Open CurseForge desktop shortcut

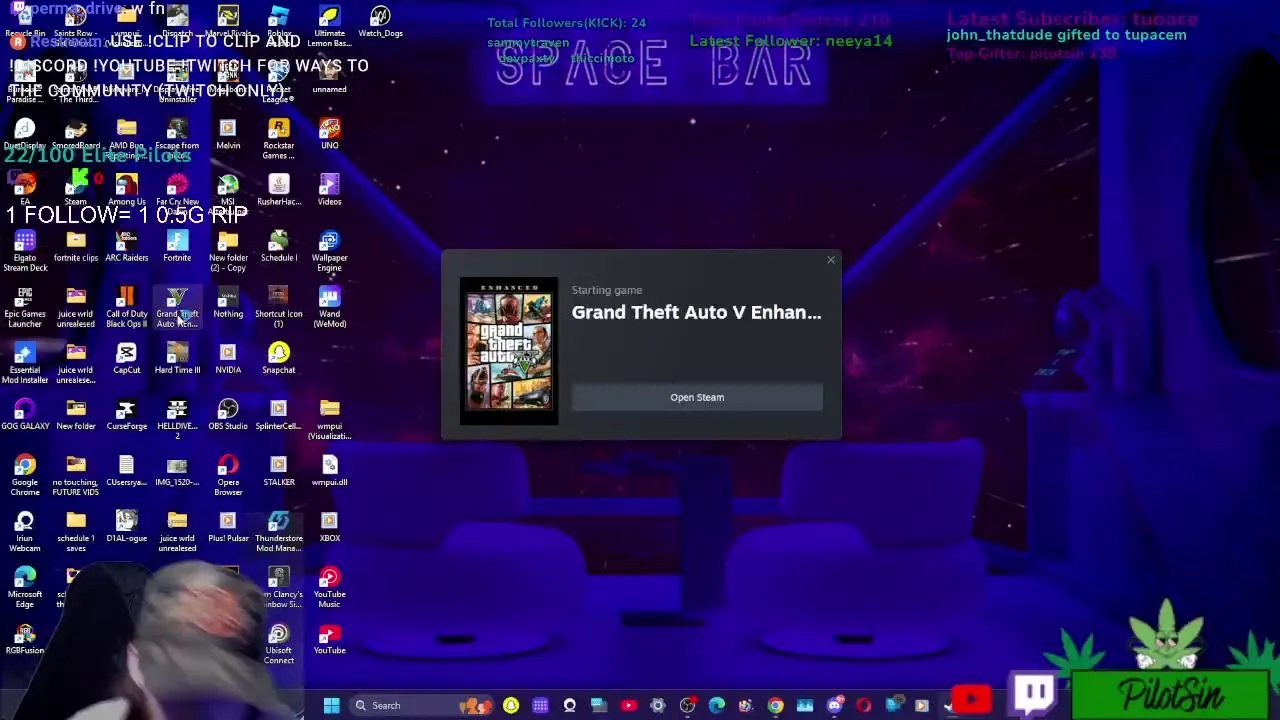point(127,413)
